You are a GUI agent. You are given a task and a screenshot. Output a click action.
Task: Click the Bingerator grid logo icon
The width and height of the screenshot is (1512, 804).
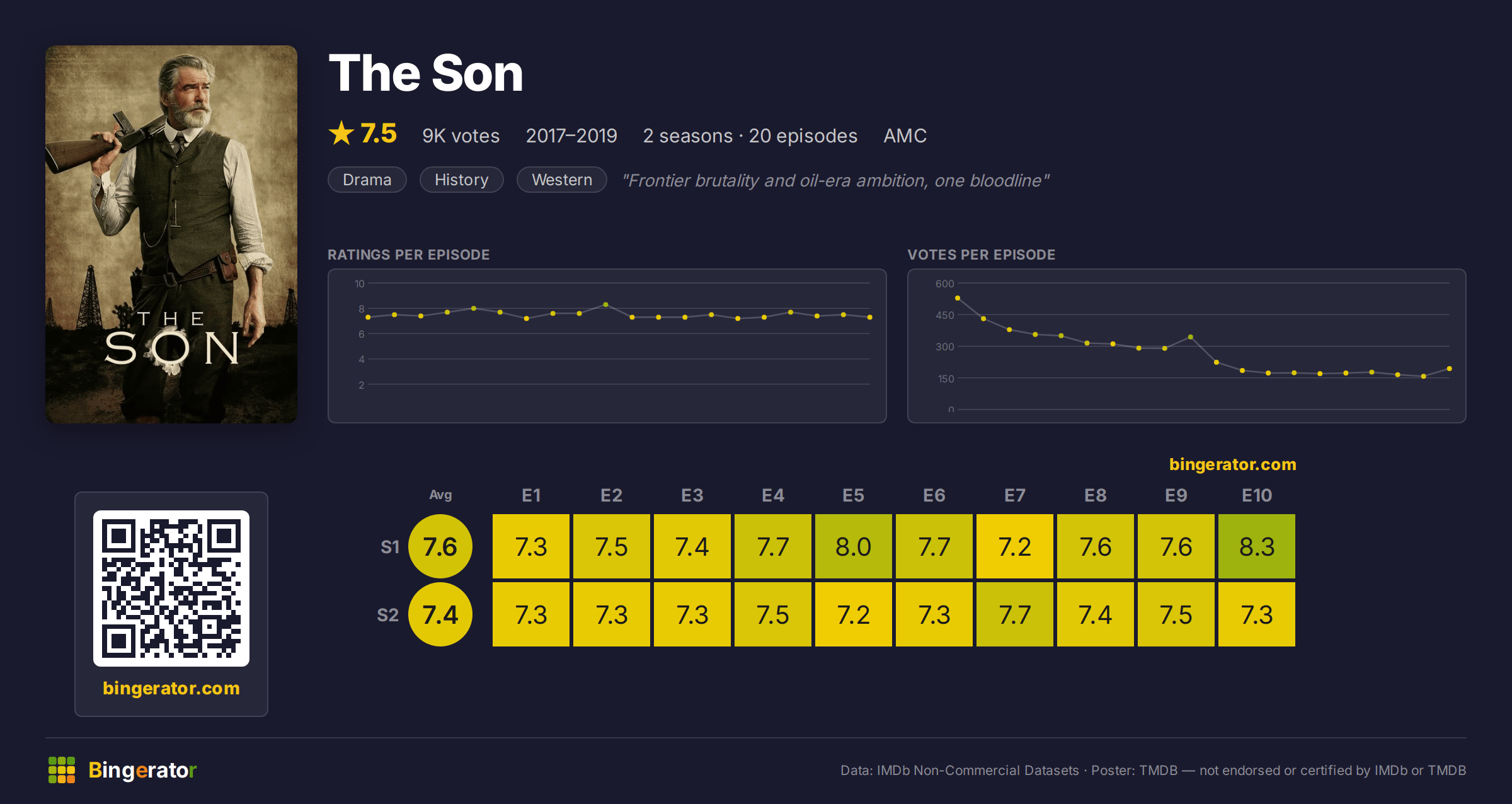tap(62, 770)
